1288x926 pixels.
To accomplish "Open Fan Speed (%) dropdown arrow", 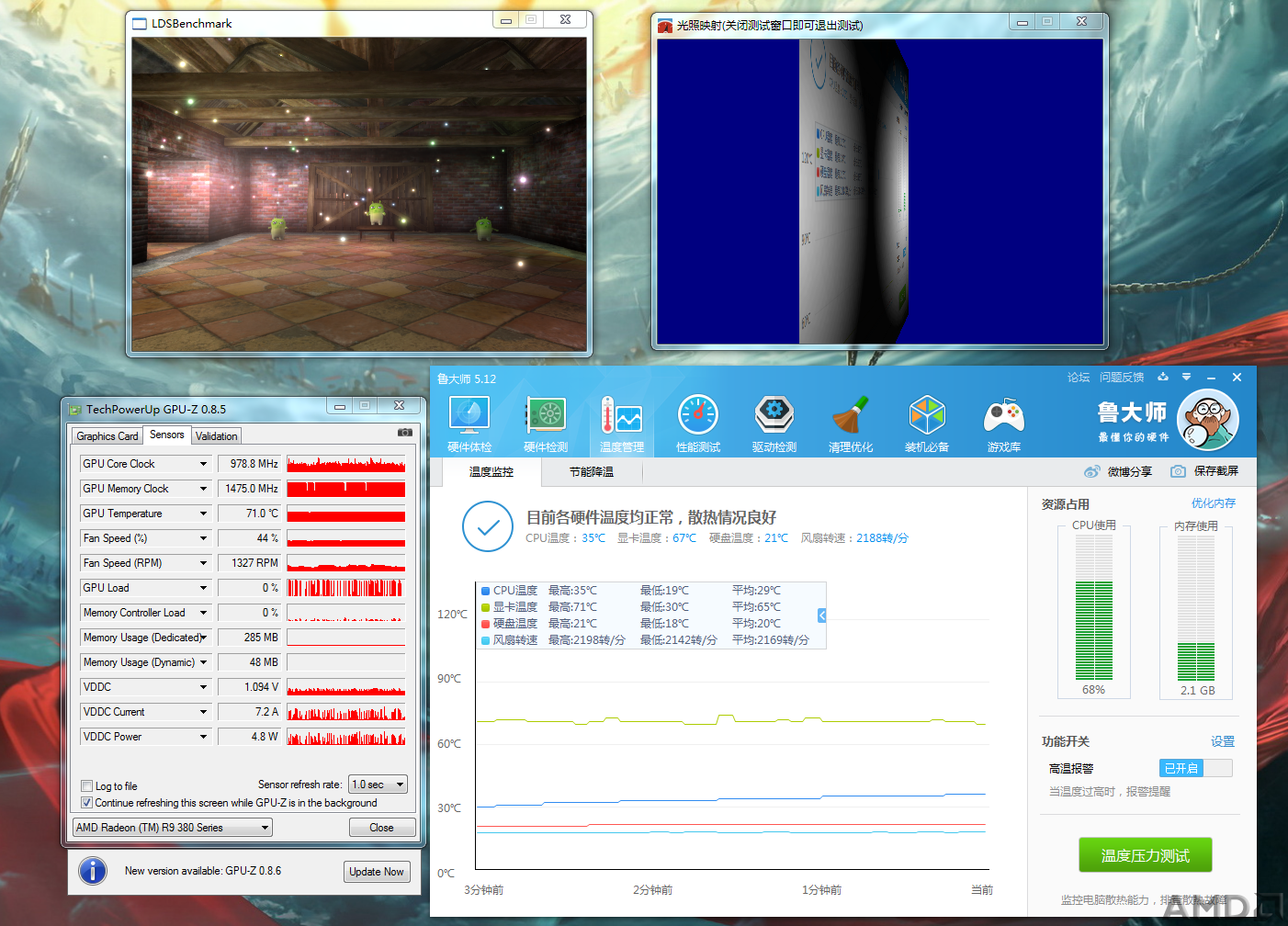I will click(x=203, y=538).
